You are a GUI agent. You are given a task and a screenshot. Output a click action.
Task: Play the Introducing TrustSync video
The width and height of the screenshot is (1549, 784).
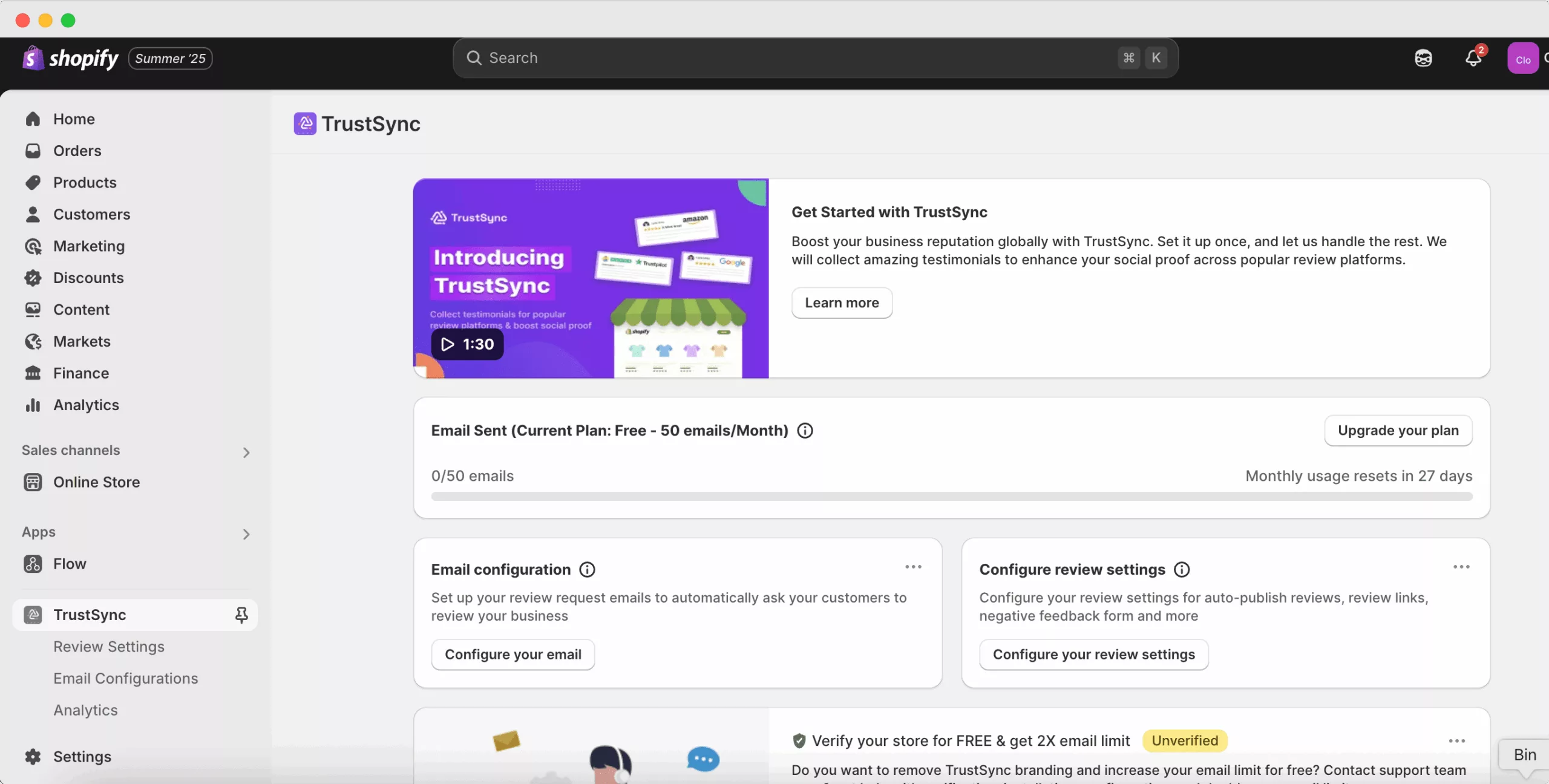point(467,344)
